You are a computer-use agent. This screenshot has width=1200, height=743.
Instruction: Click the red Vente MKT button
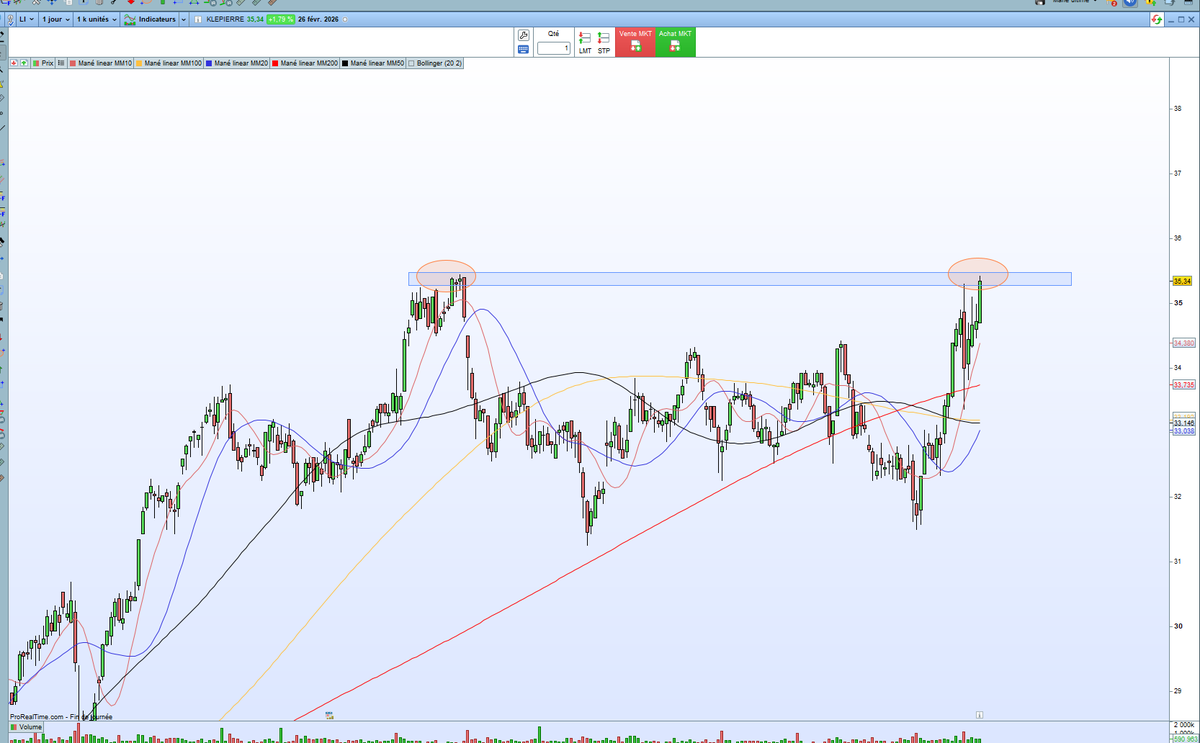[x=635, y=42]
